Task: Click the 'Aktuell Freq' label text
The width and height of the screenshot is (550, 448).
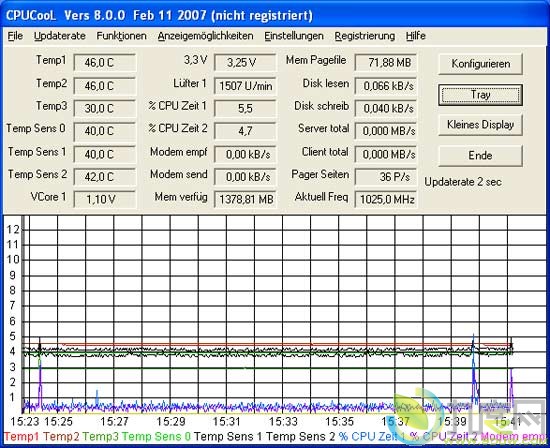Action: 321,197
